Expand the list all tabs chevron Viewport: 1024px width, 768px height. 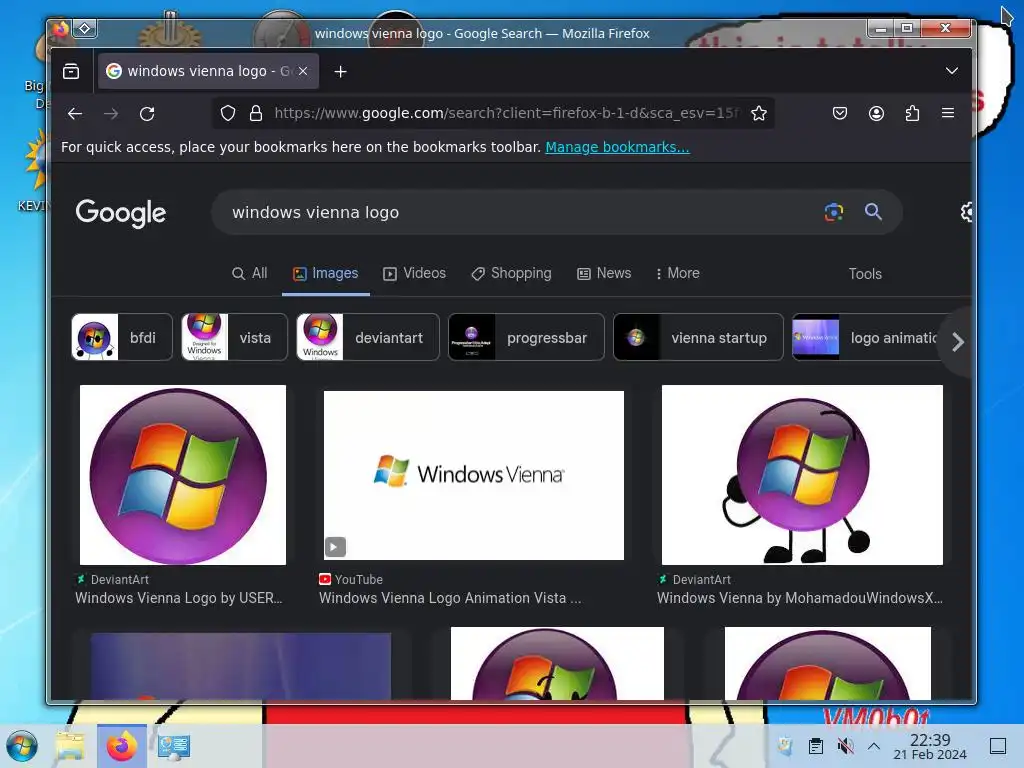(952, 71)
